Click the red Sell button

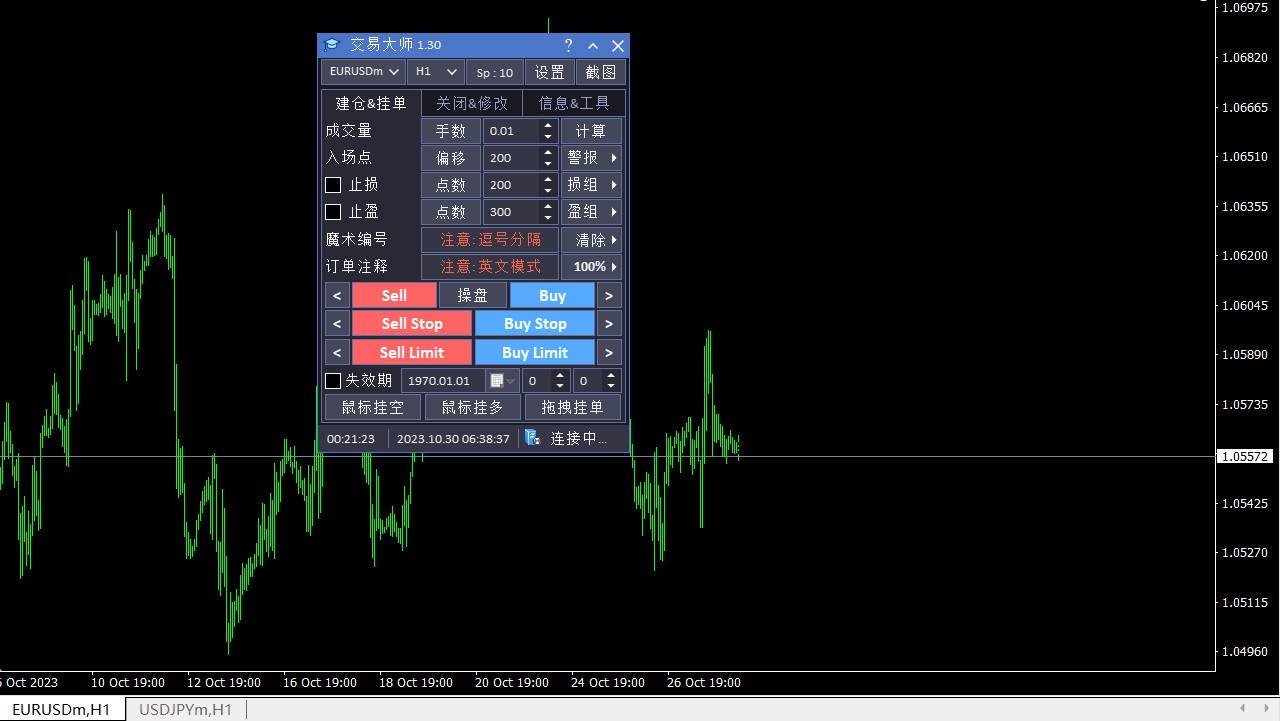(x=394, y=295)
